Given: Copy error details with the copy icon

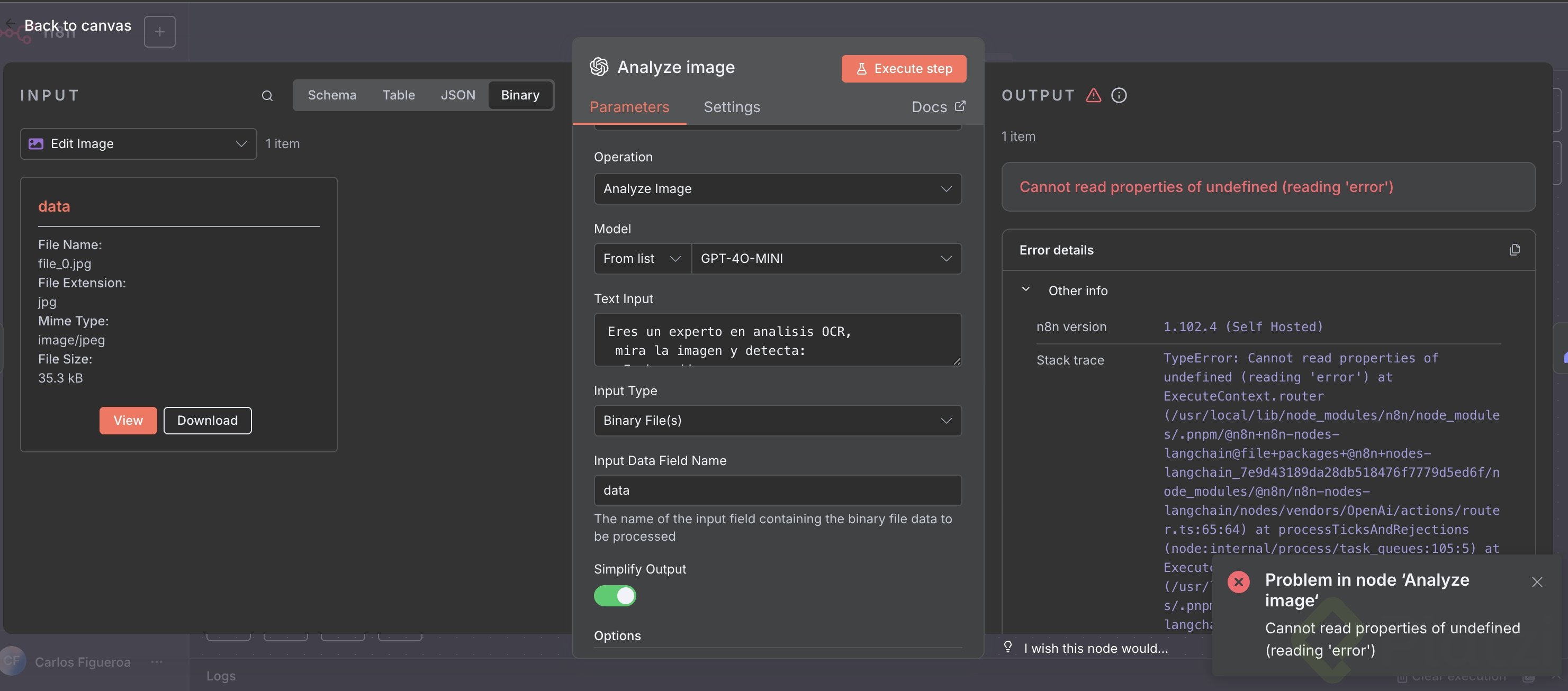Looking at the screenshot, I should (x=1515, y=250).
